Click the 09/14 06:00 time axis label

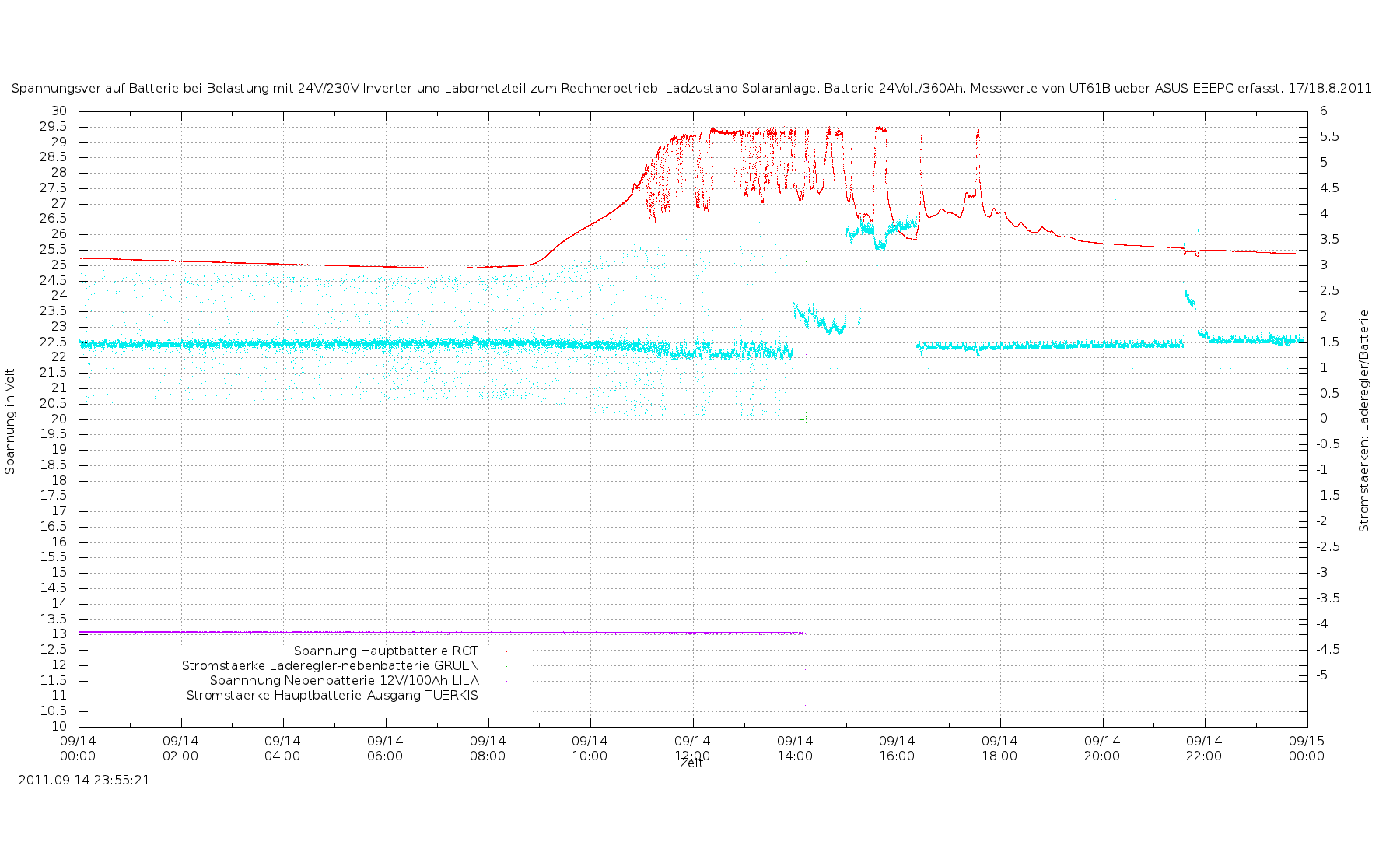(385, 748)
